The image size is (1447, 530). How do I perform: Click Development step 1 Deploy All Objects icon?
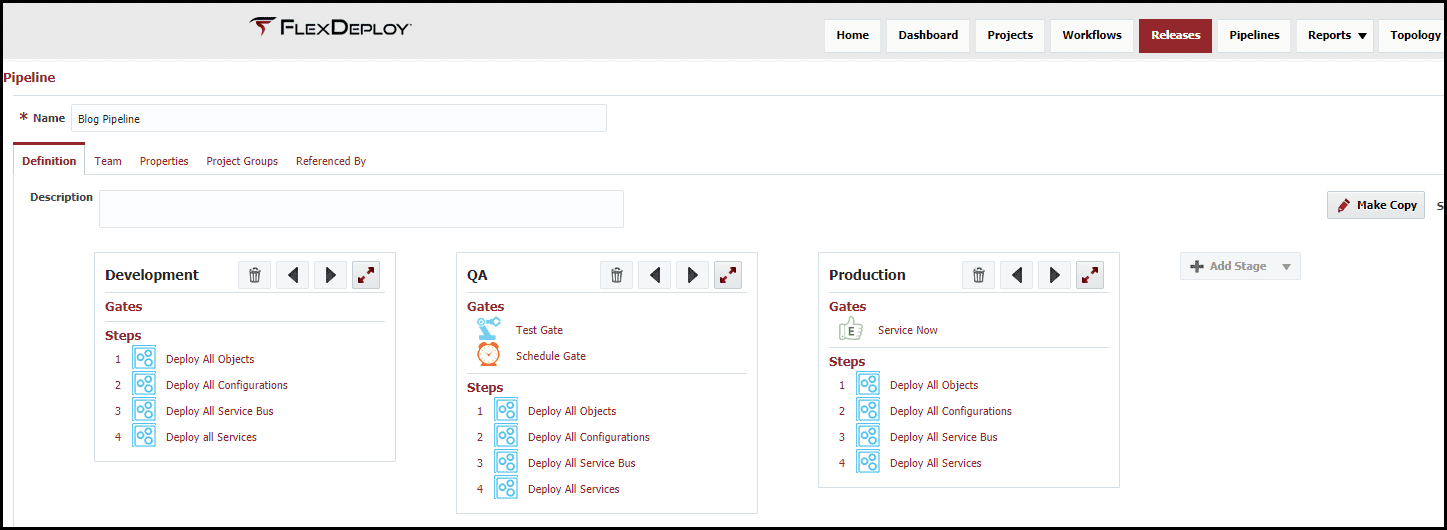pos(144,359)
